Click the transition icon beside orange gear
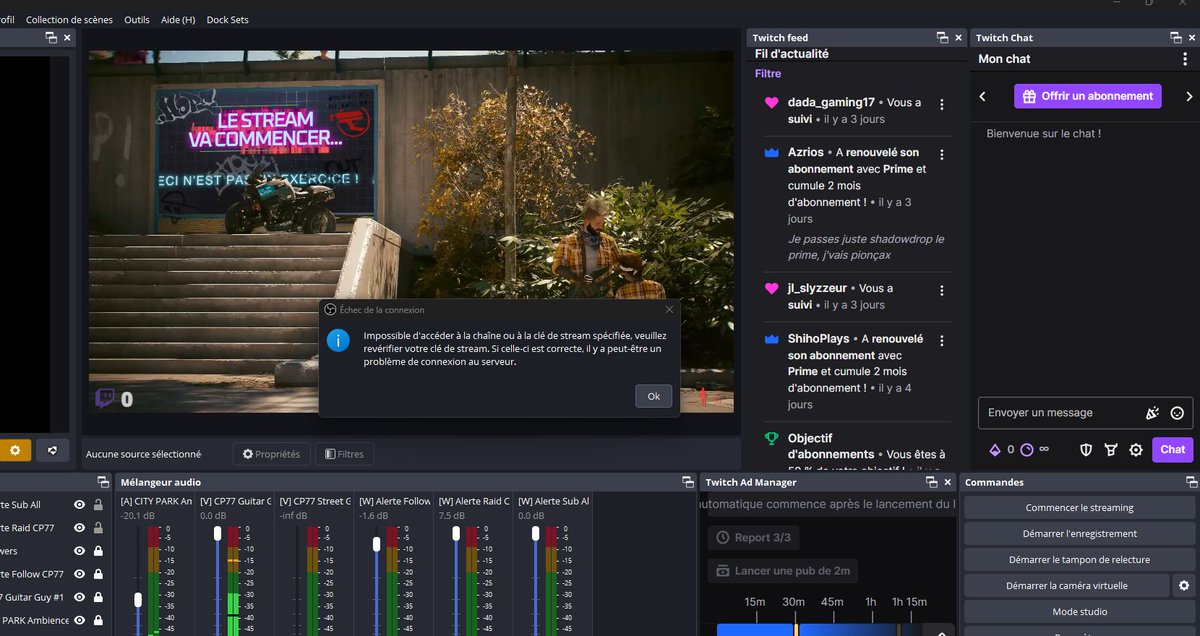1200x636 pixels. tap(52, 450)
